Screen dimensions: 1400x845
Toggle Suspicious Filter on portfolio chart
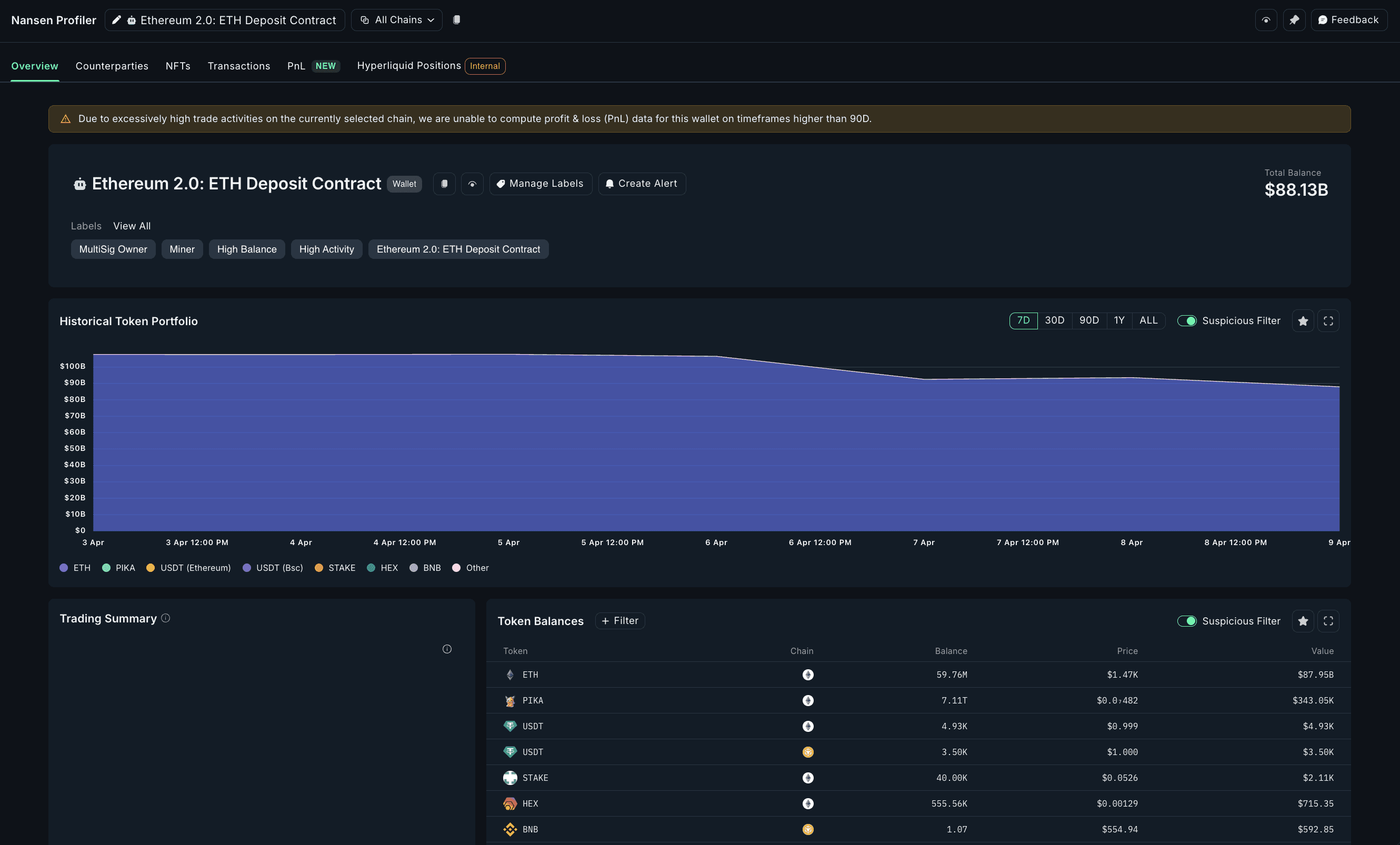1186,321
